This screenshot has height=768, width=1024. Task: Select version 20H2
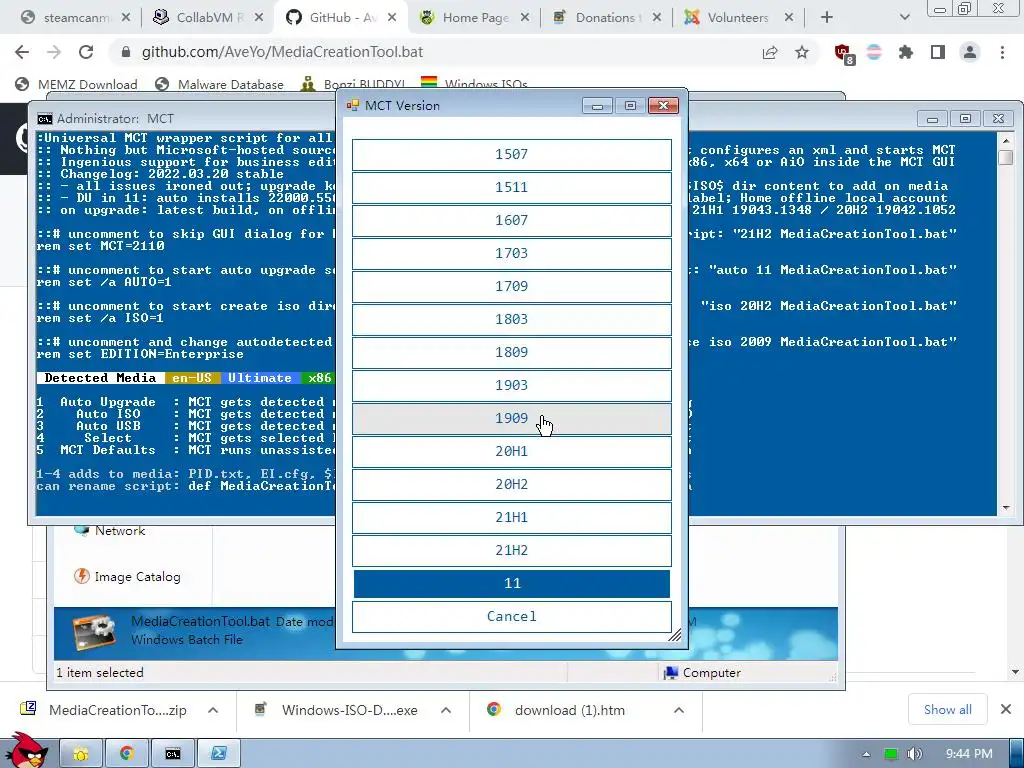511,484
